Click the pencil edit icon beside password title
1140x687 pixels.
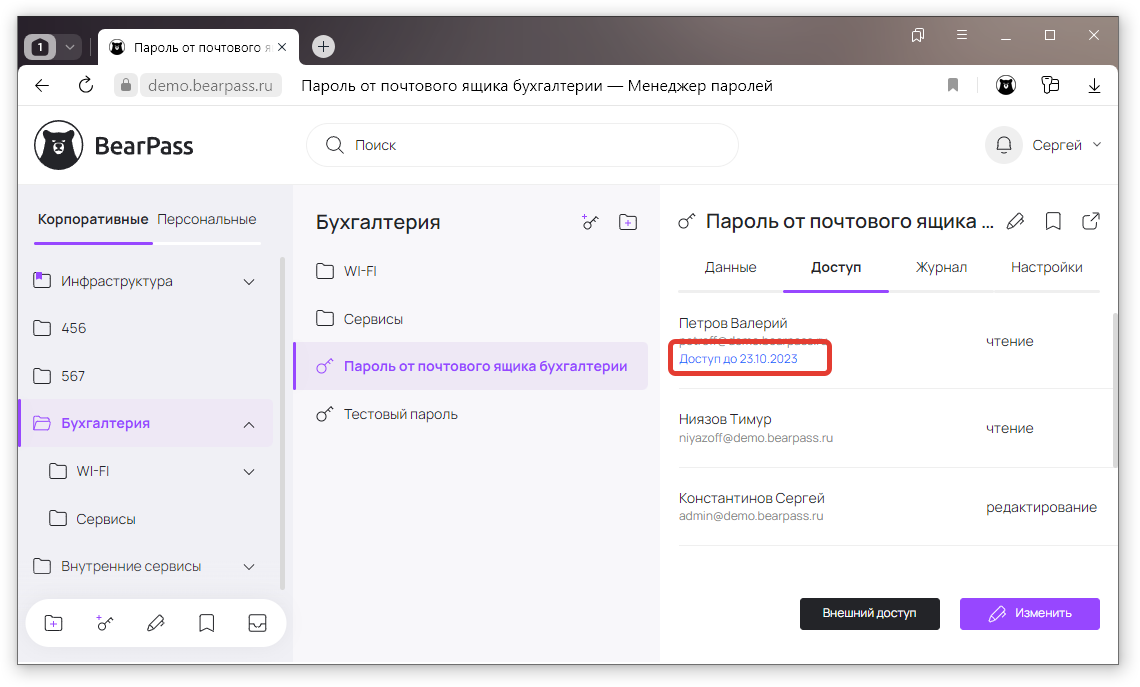[x=1016, y=221]
